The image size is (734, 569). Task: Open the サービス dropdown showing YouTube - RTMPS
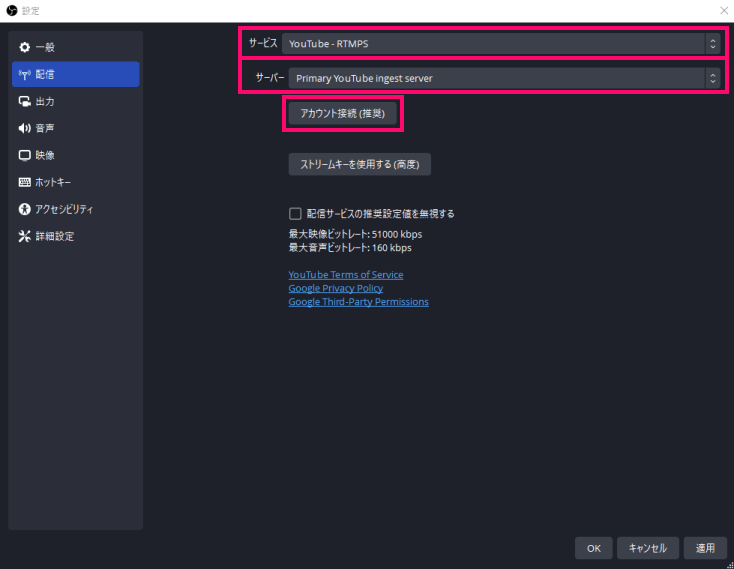click(500, 44)
